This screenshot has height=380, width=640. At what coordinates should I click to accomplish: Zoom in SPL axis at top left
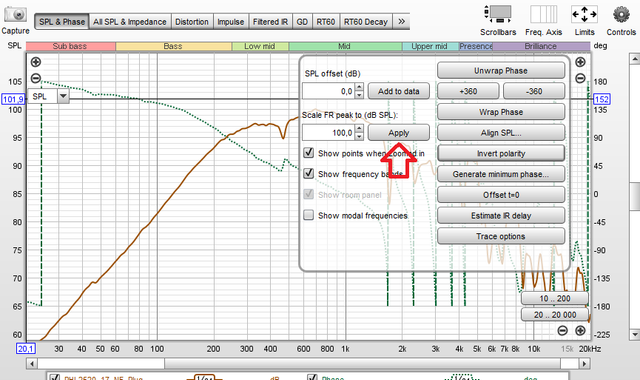[x=36, y=62]
